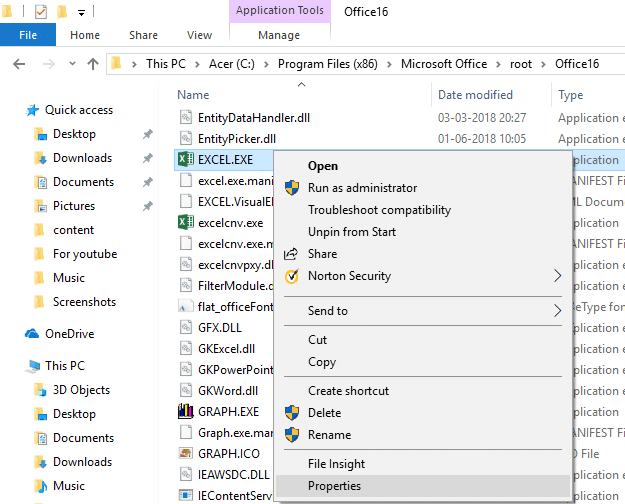This screenshot has width=625, height=504.
Task: Click the Properties checkmark quick access icon
Action: pyautogui.click(x=41, y=12)
